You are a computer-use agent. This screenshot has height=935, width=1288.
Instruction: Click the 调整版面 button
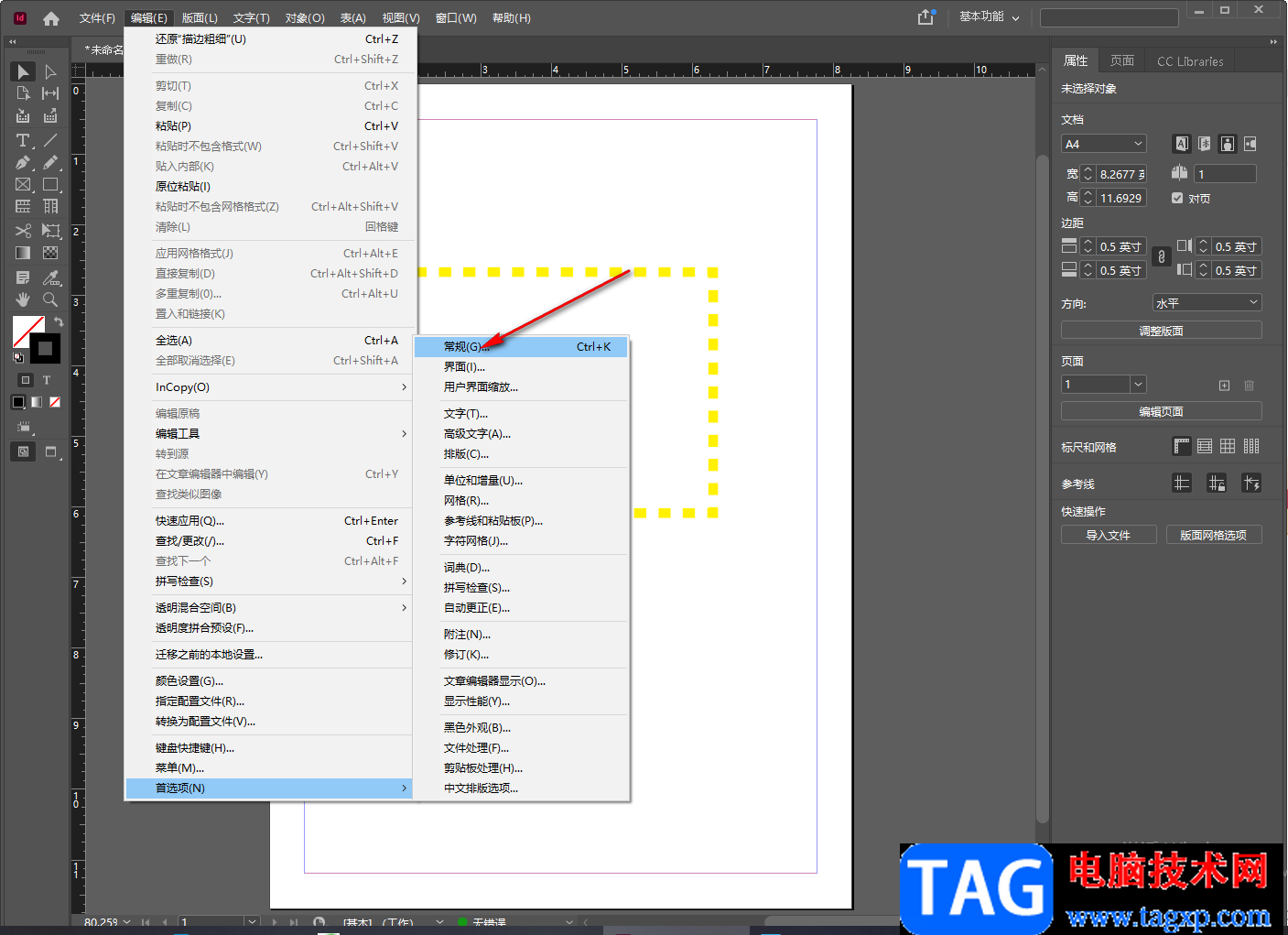click(1161, 331)
